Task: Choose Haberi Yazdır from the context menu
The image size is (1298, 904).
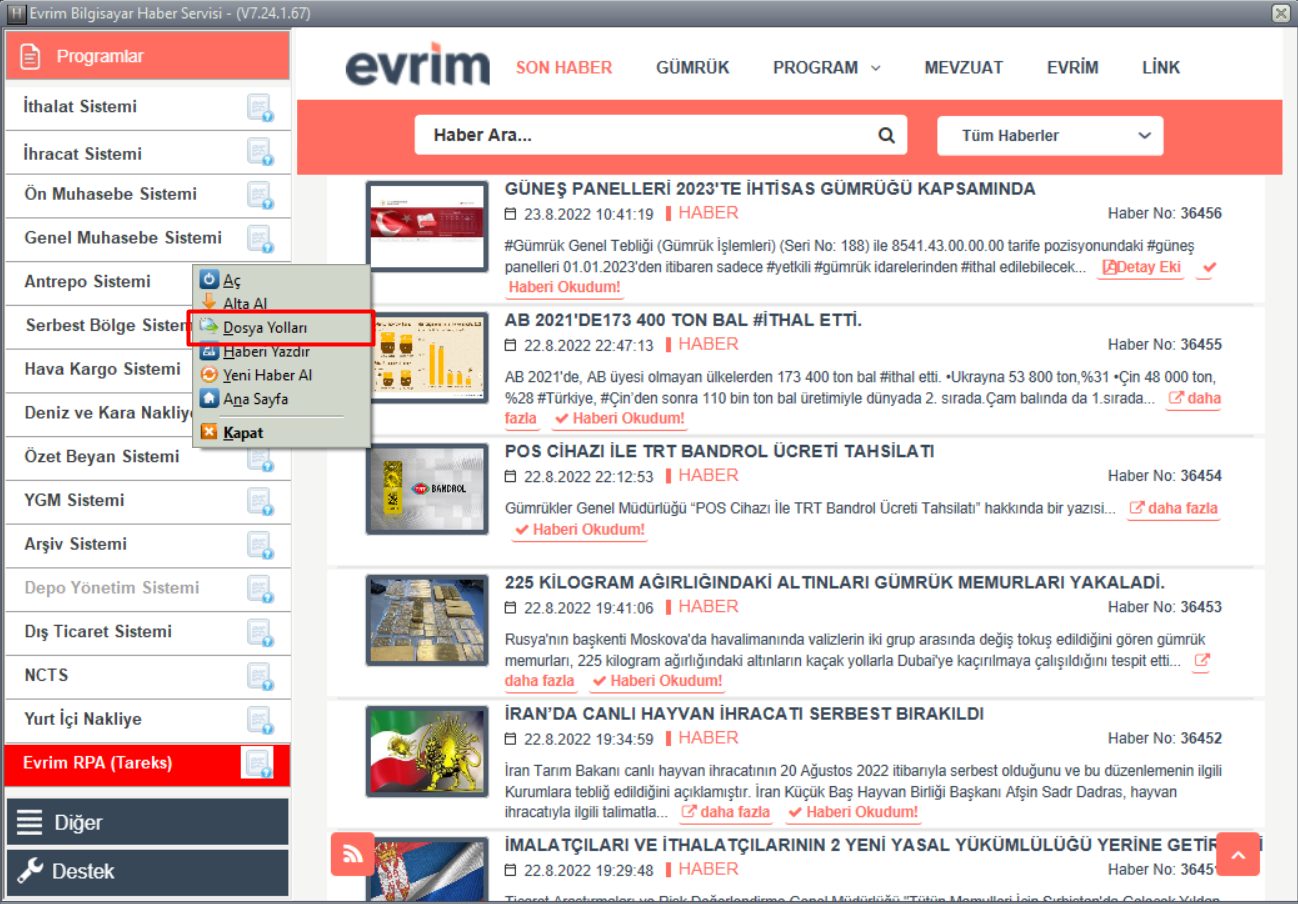Action: pos(280,351)
